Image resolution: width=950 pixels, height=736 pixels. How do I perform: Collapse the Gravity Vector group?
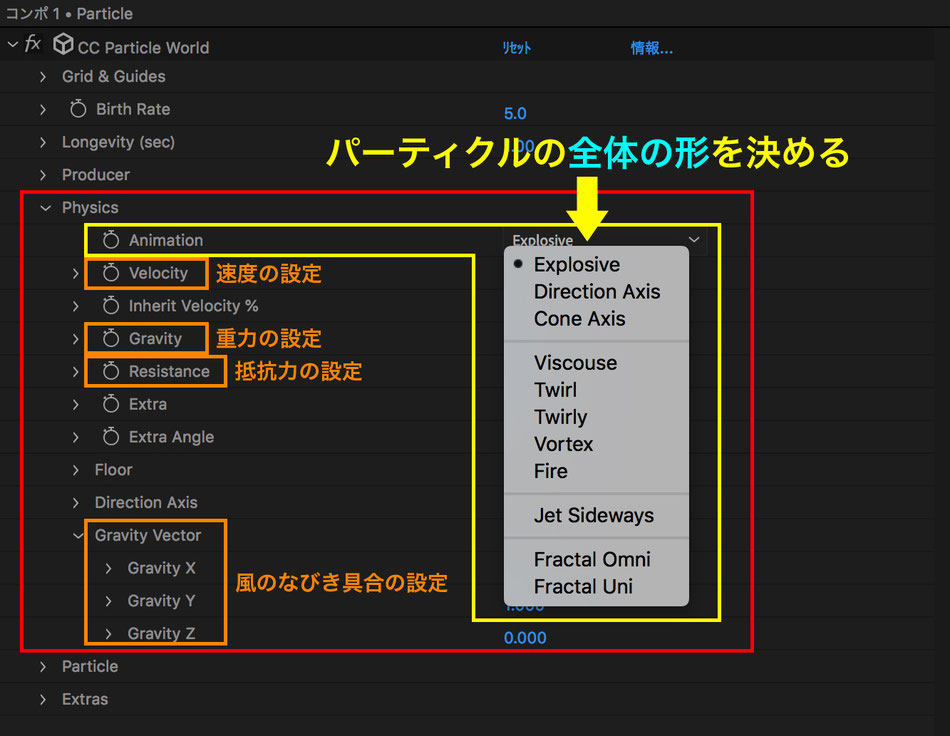click(78, 535)
